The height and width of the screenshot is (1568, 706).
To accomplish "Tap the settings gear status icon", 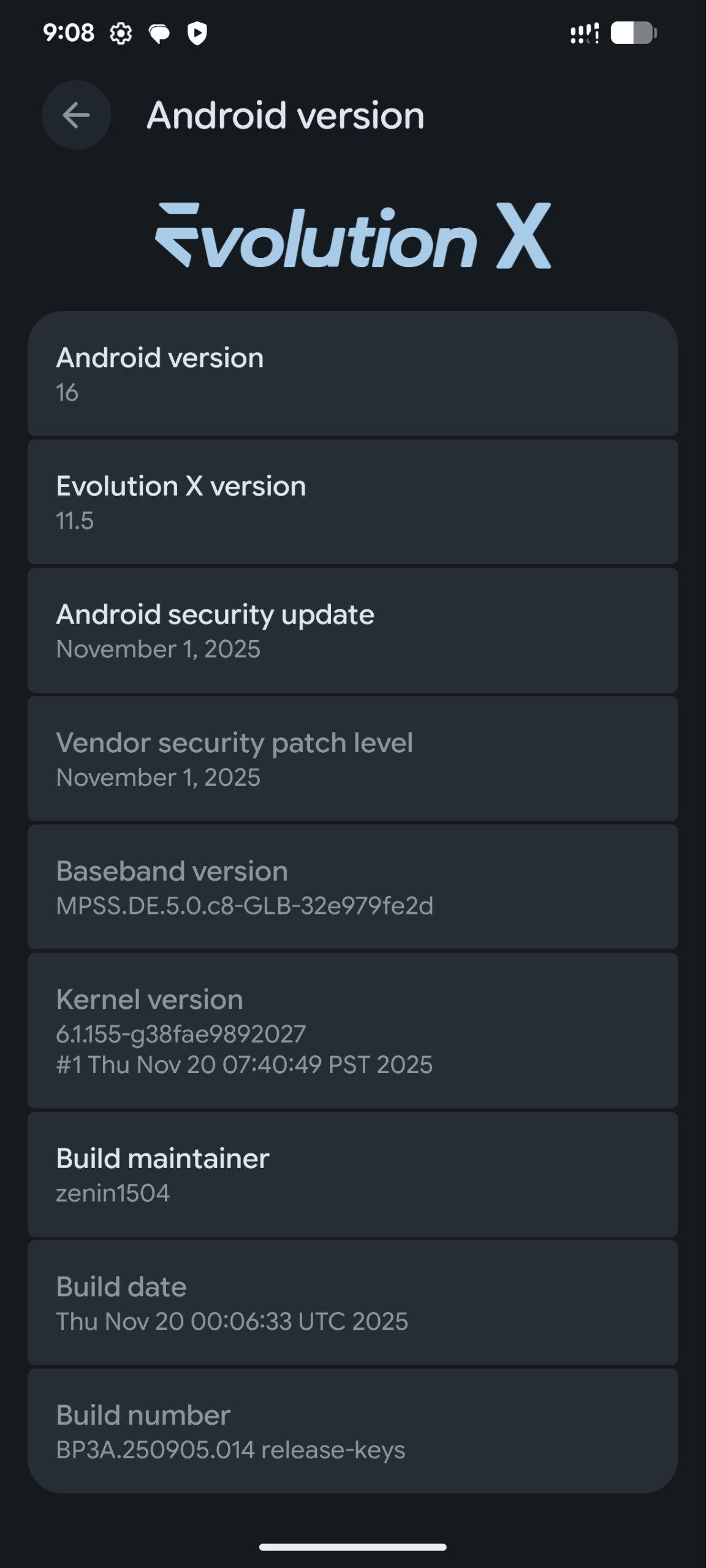I will (x=121, y=33).
